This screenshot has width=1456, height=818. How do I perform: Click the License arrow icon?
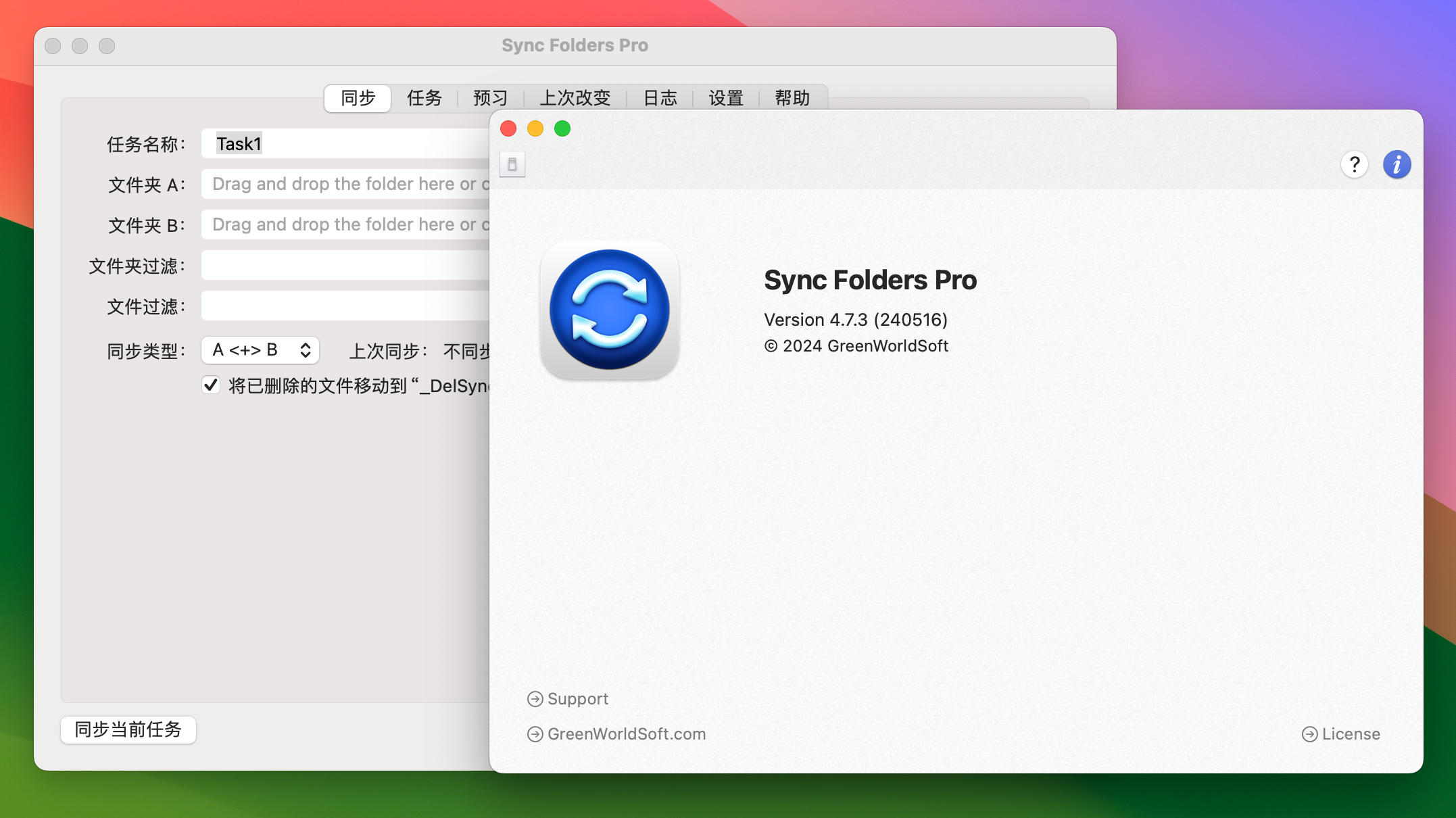click(1309, 734)
